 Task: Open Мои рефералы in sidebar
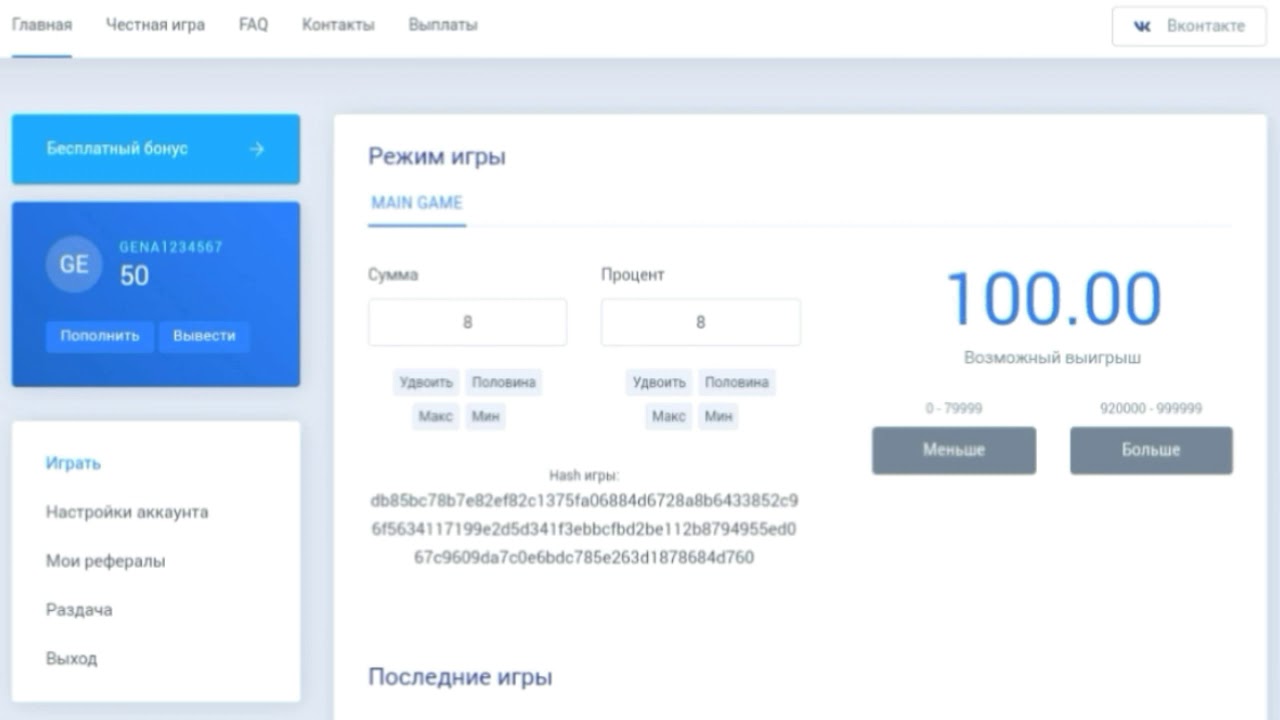pyautogui.click(x=105, y=561)
